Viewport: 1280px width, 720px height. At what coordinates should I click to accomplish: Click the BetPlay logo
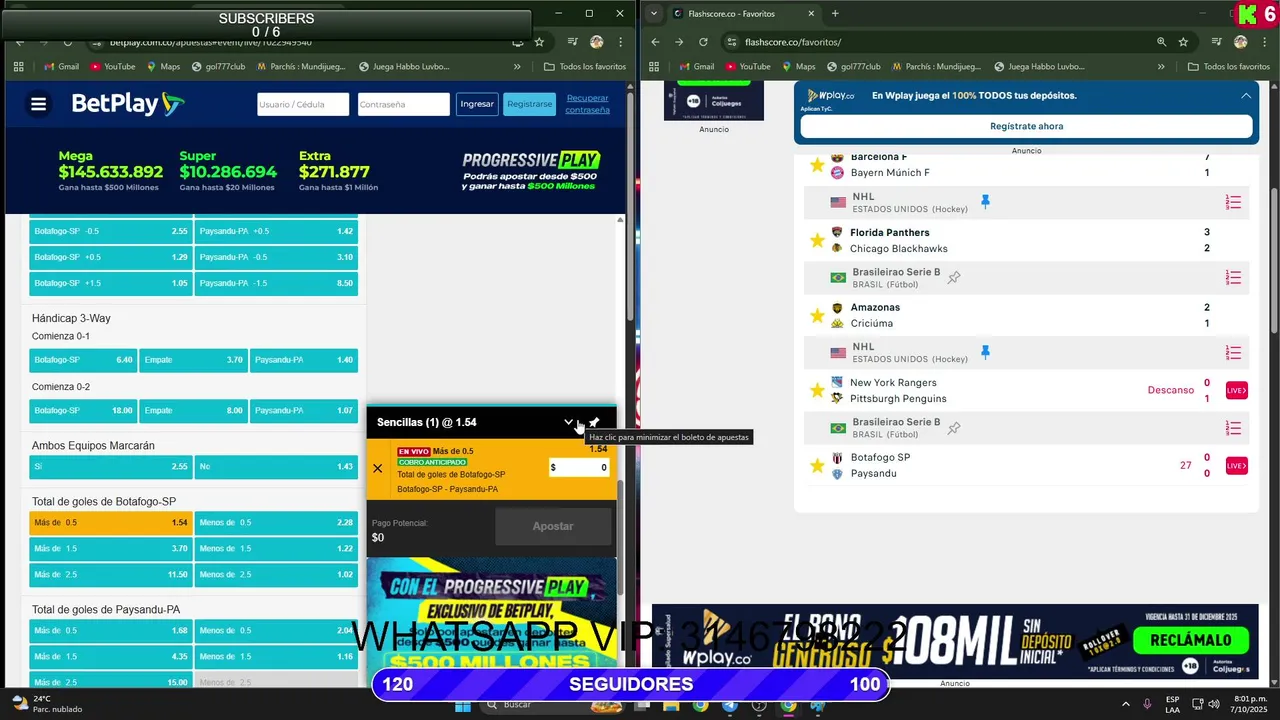coord(128,104)
